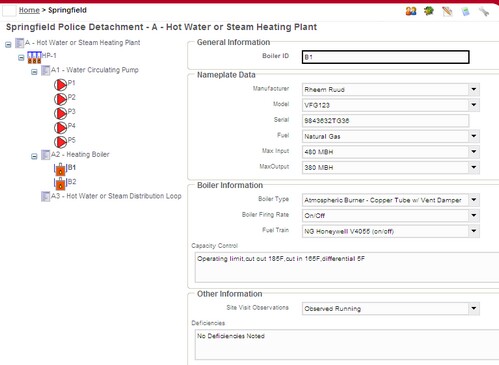Open the Boiler Type dropdown
The height and width of the screenshot is (365, 499).
[474, 200]
